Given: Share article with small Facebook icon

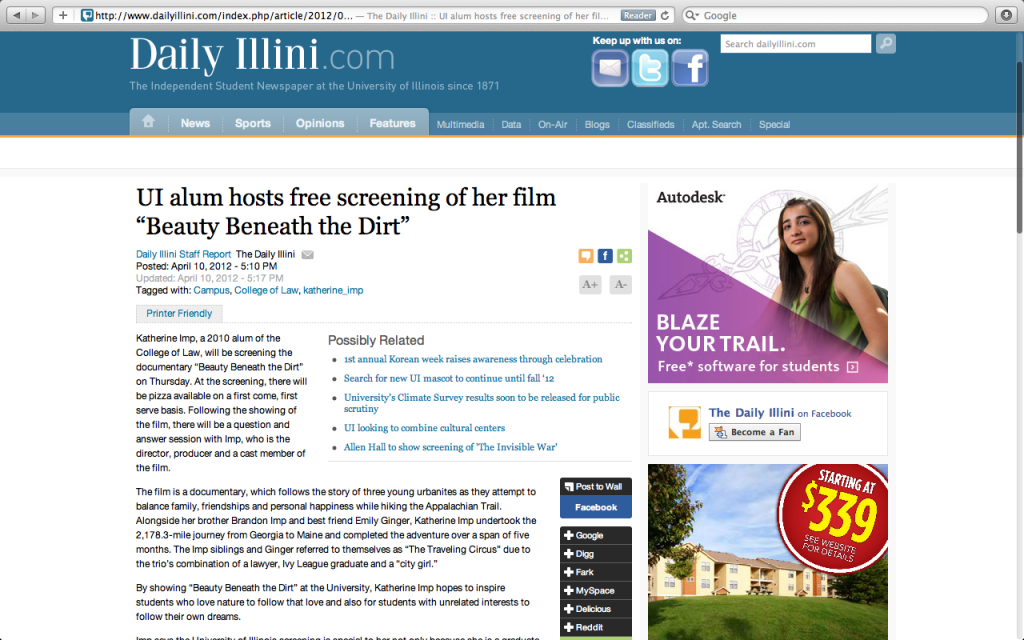Looking at the screenshot, I should (x=605, y=256).
